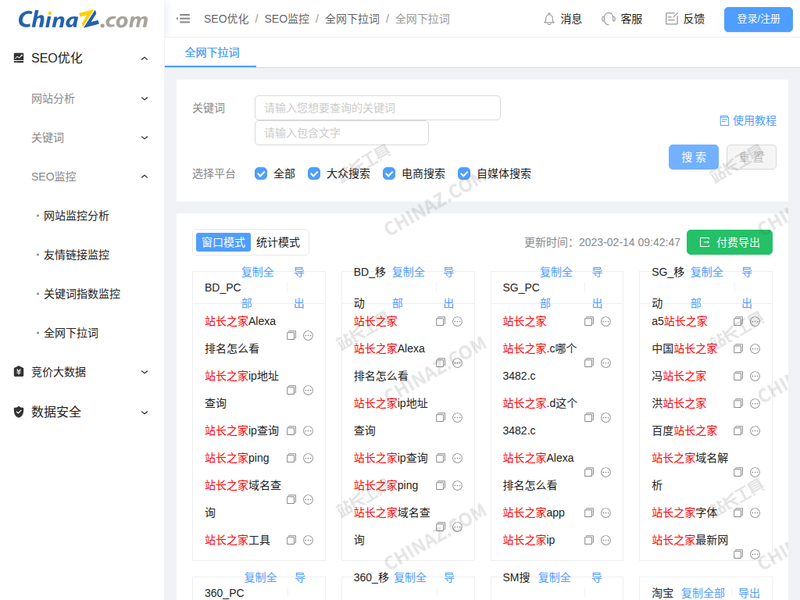This screenshot has height=600, width=800.
Task: Click keyword 站长之家Alexa排名怎么看 in BD_PC
Action: 240,335
